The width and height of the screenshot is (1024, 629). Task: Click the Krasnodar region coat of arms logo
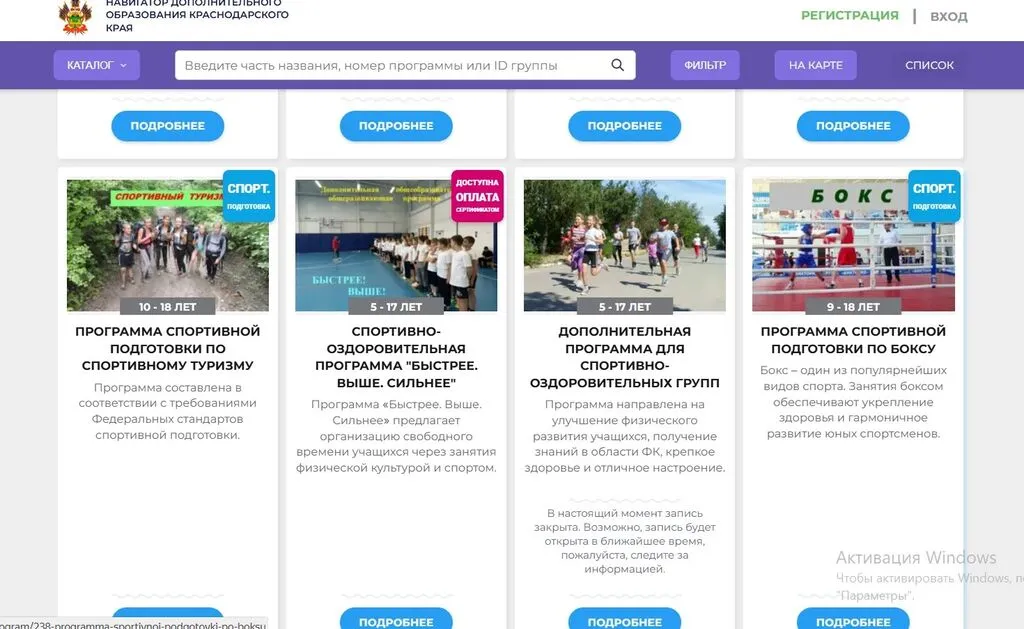click(76, 16)
